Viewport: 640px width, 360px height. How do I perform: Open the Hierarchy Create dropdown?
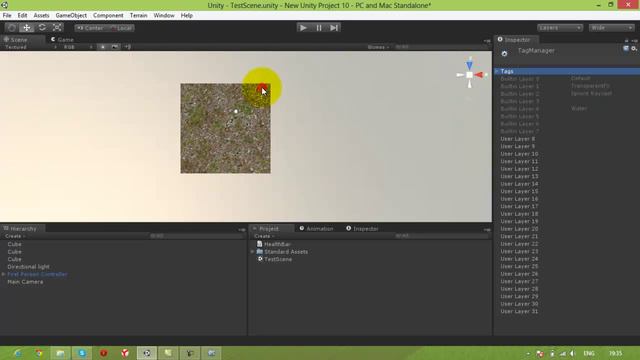(15, 236)
